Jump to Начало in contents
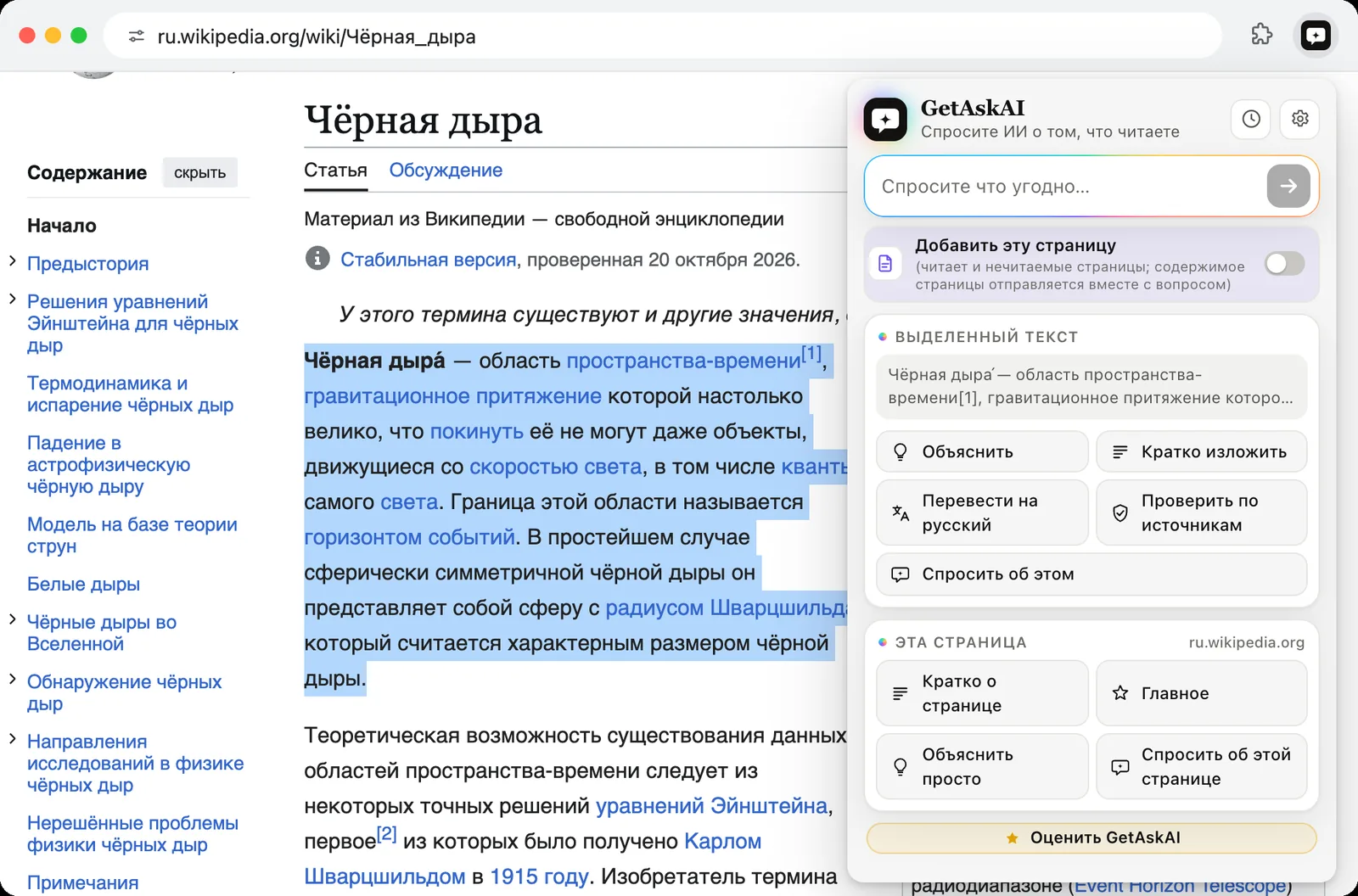 (x=62, y=226)
